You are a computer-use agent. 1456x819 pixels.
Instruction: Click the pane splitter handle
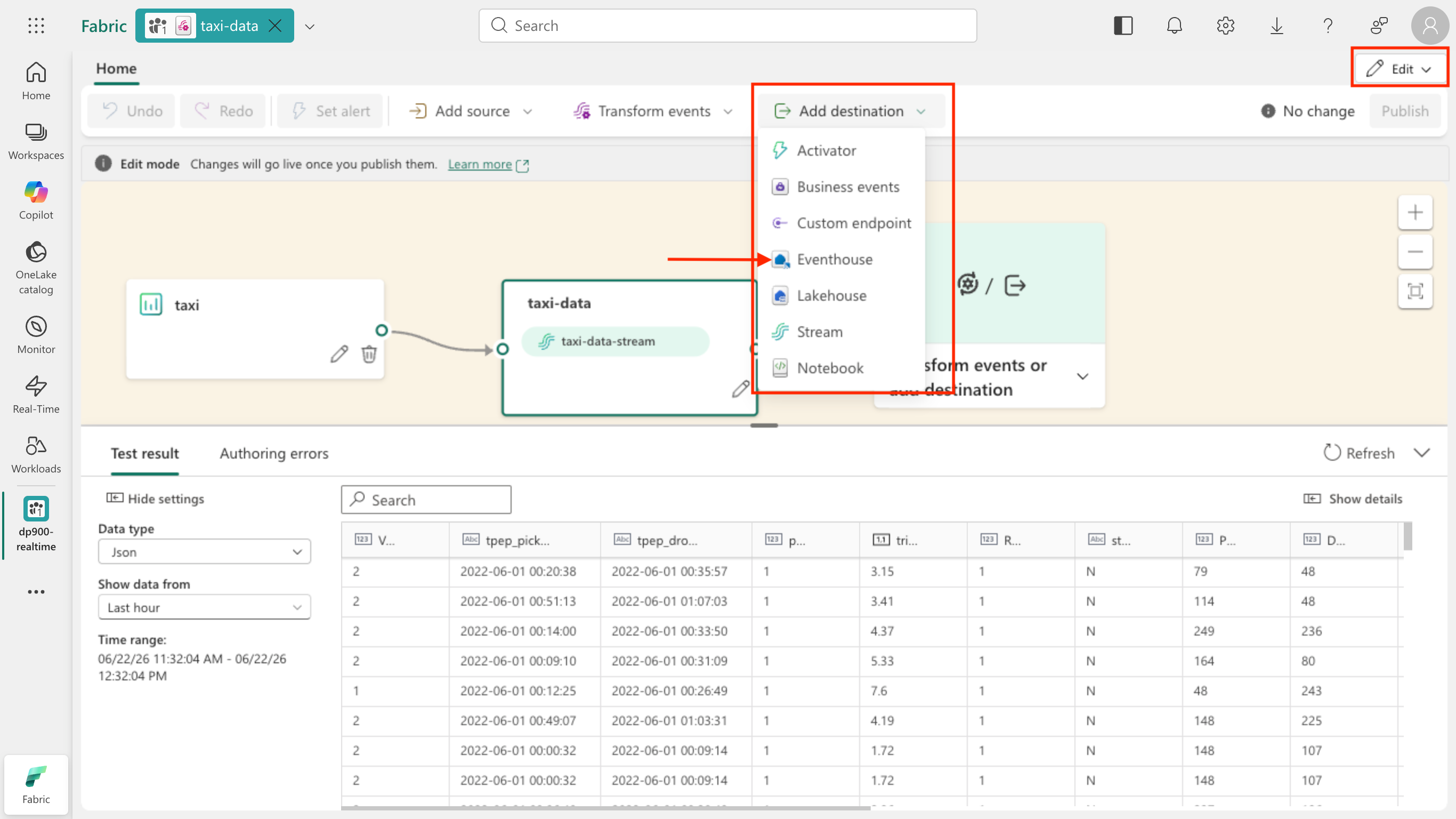764,425
